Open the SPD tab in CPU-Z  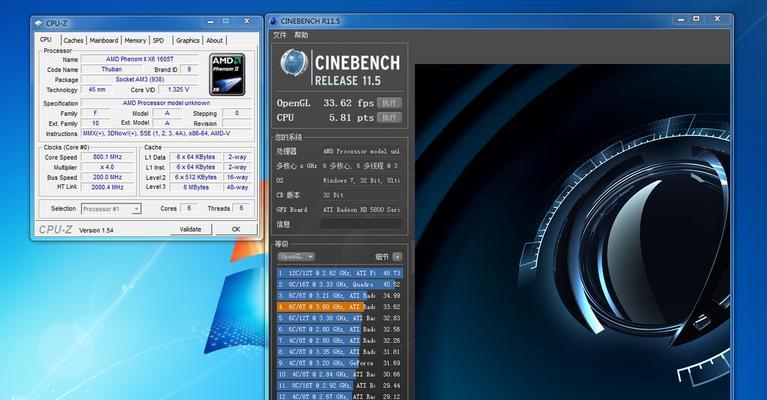click(158, 41)
